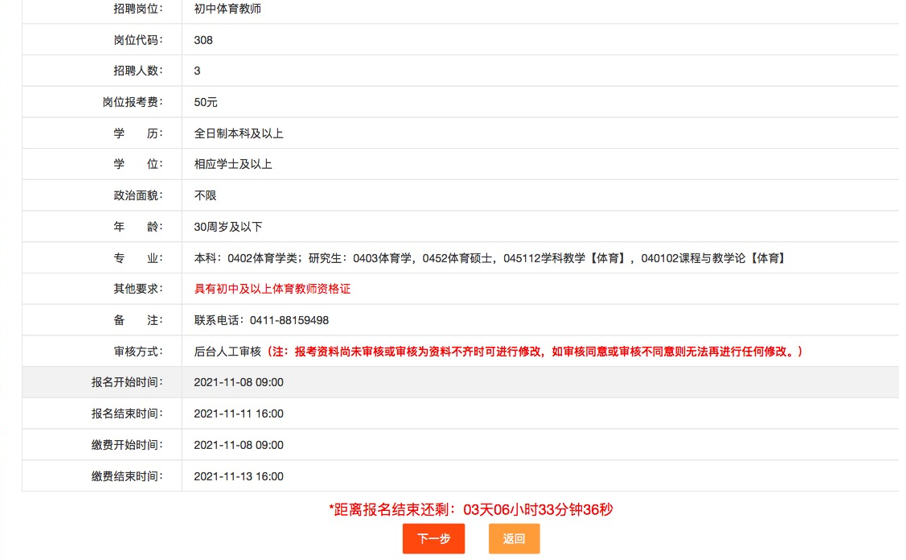Click the orange 下一步 button
906x560 pixels.
coord(433,539)
